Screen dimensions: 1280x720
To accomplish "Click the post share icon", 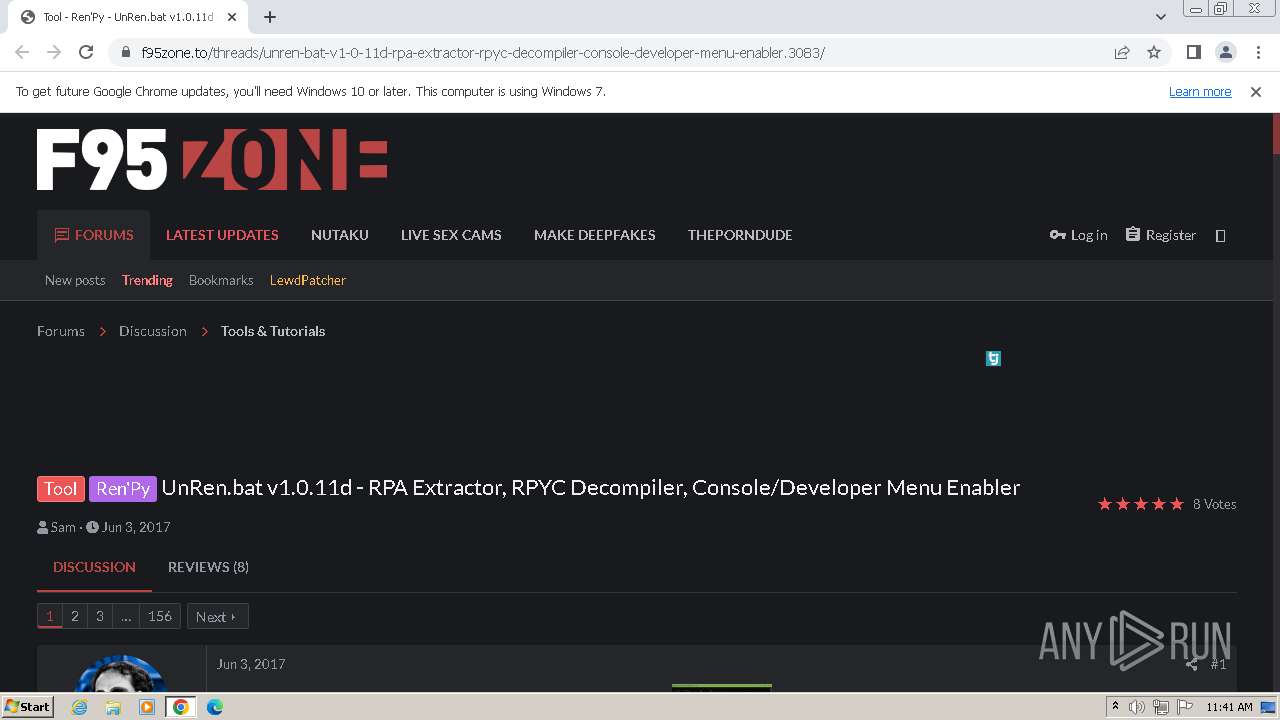I will 1191,664.
